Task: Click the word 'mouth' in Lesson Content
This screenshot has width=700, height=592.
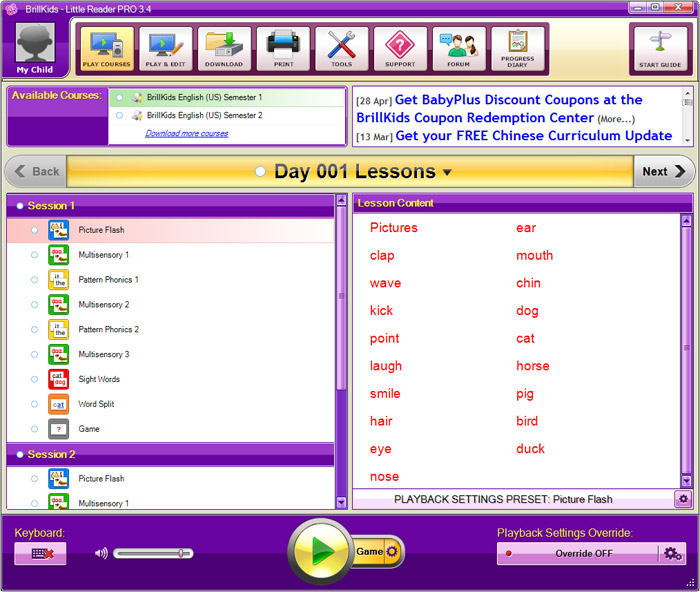Action: click(x=534, y=255)
